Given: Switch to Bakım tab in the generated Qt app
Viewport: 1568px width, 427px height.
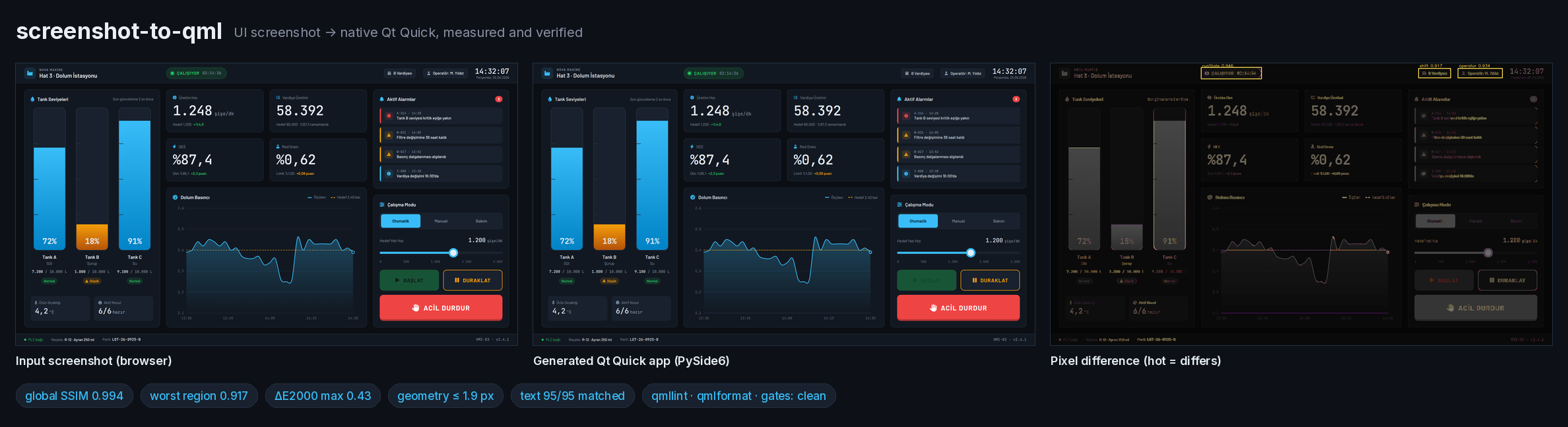Looking at the screenshot, I should pos(999,221).
